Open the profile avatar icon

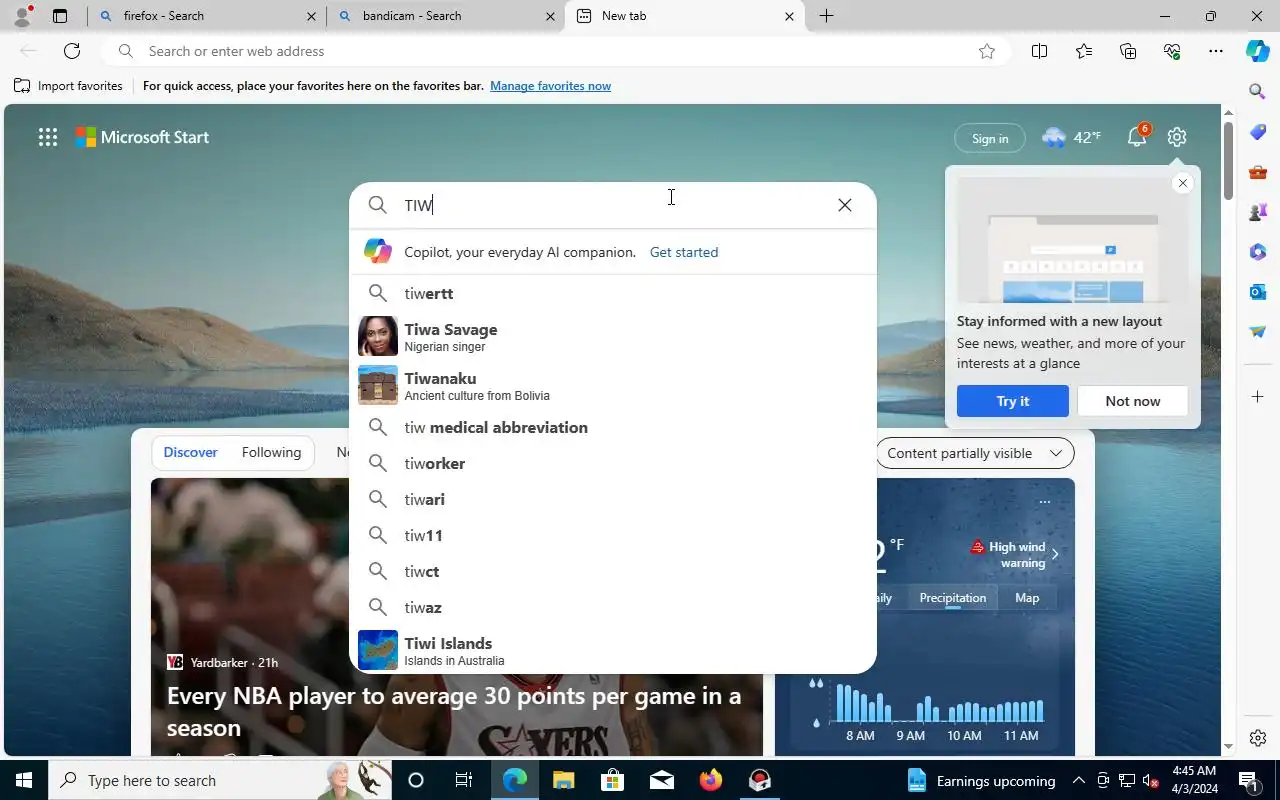22,15
